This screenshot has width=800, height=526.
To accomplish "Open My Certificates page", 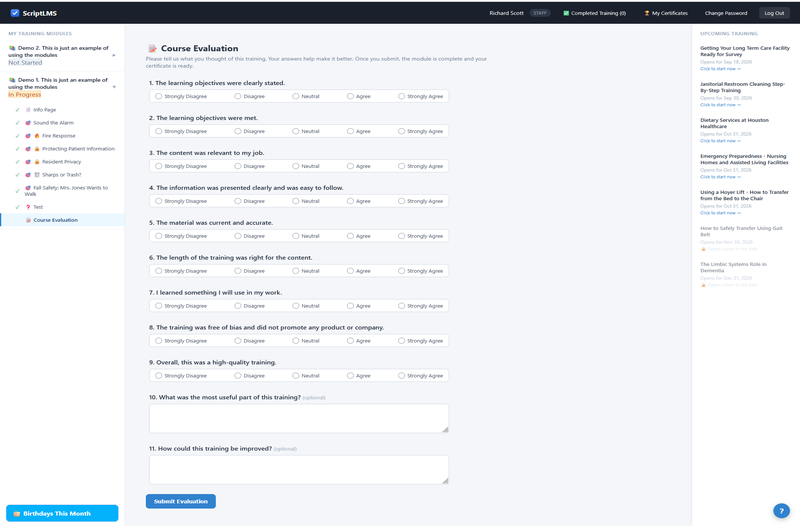I will (x=666, y=13).
